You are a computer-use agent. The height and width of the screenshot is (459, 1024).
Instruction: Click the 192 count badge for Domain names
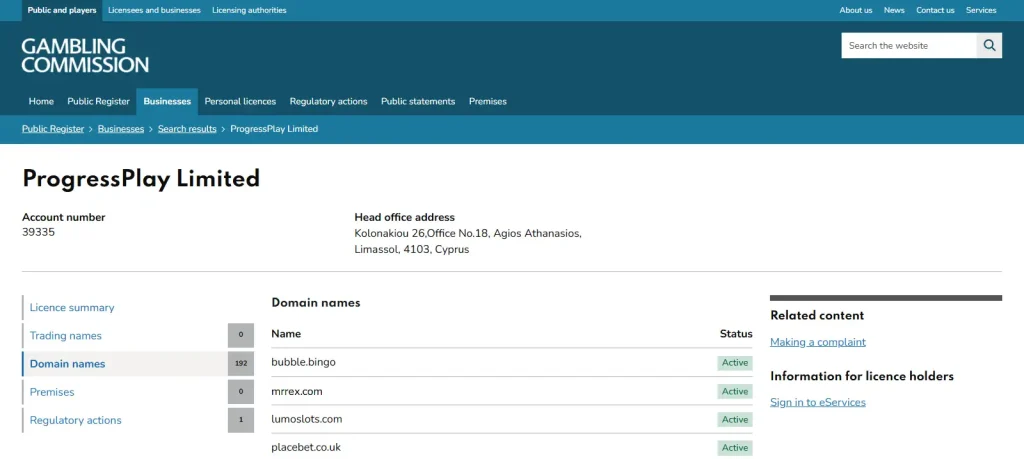tap(241, 364)
